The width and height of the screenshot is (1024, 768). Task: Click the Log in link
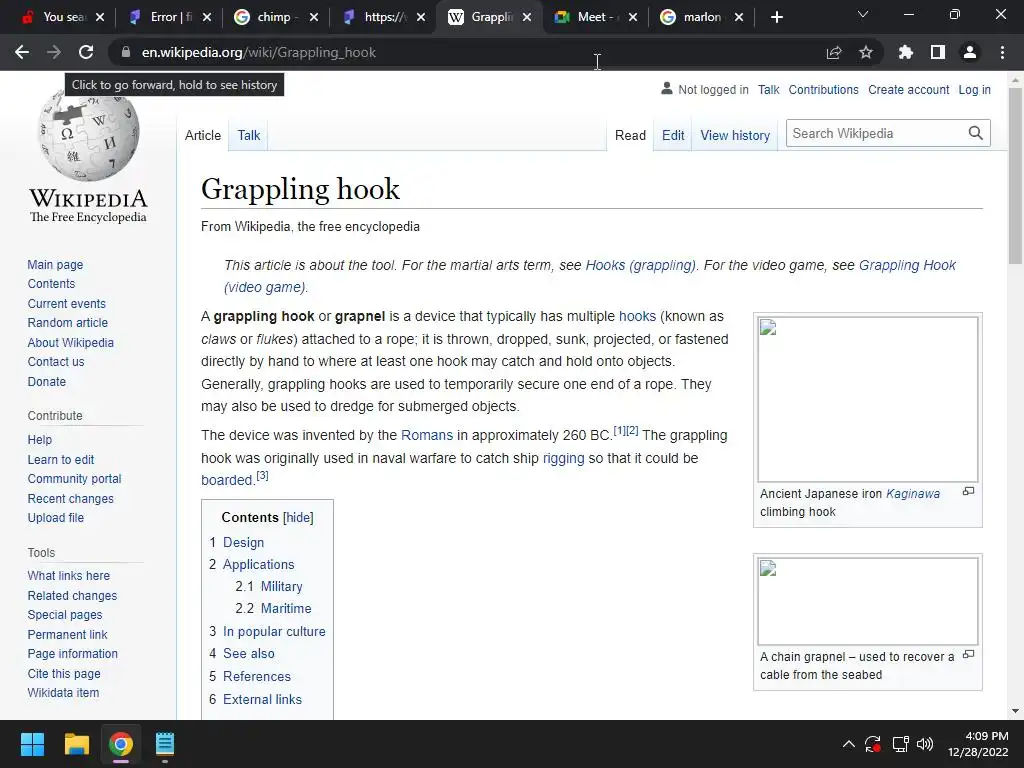pyautogui.click(x=974, y=89)
